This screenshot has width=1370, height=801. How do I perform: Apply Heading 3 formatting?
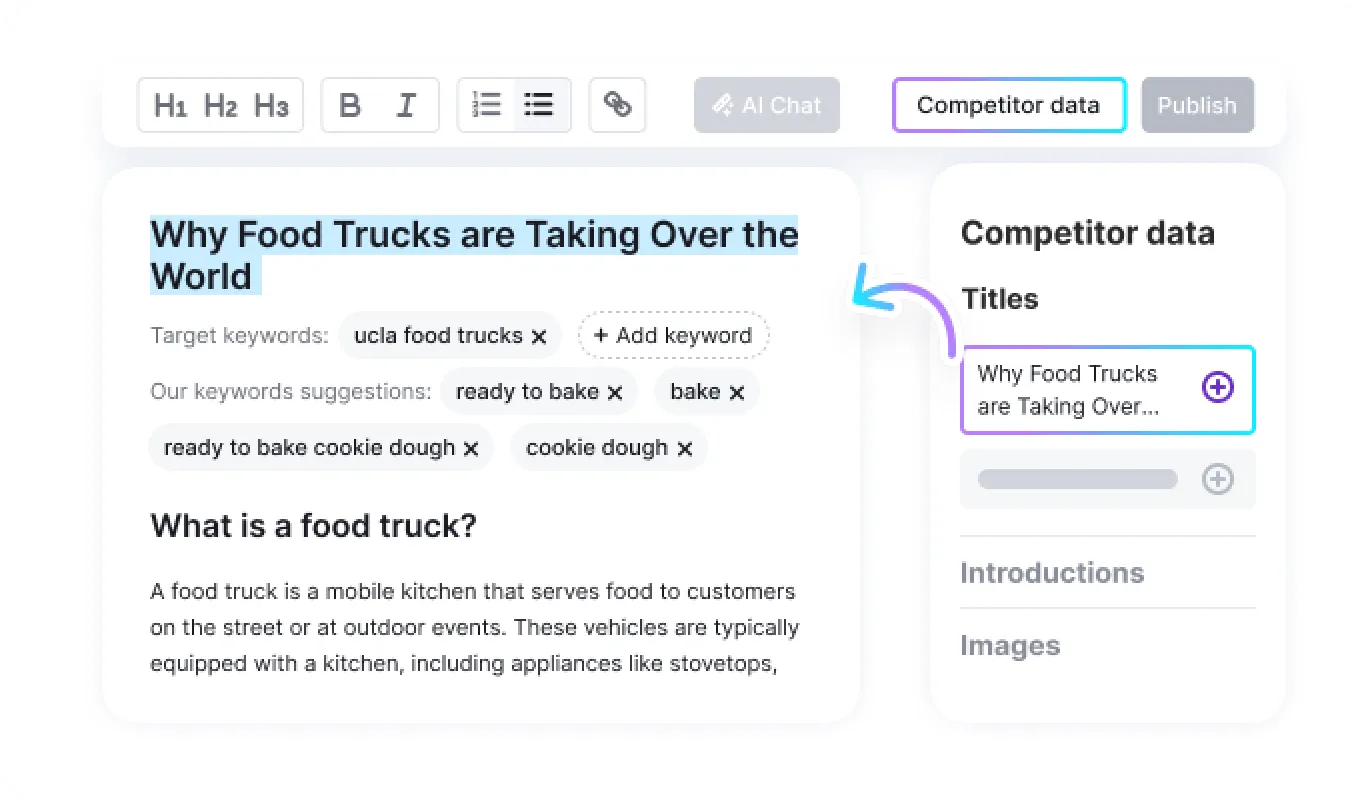point(271,105)
